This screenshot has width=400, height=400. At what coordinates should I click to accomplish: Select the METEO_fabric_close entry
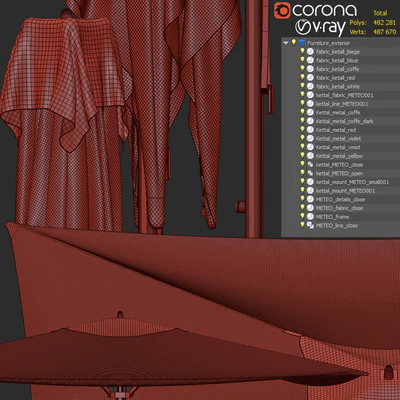[339, 208]
